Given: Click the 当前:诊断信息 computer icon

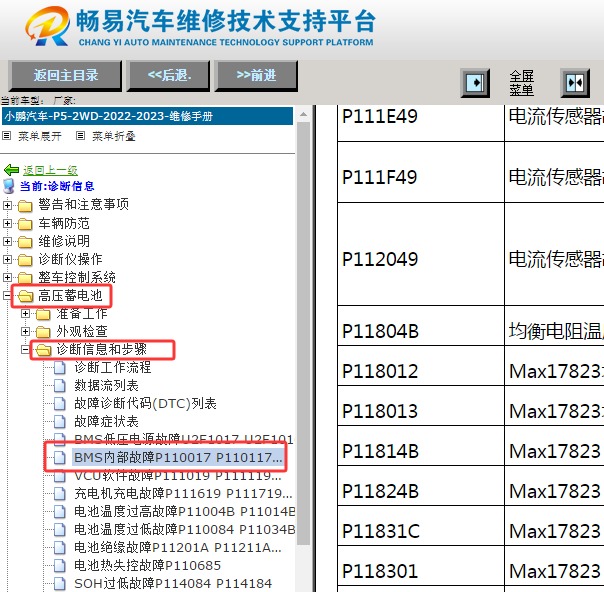Looking at the screenshot, I should pyautogui.click(x=9, y=186).
